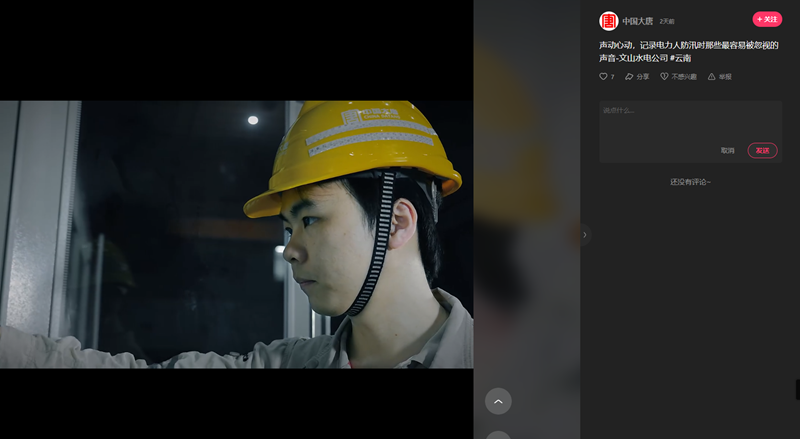
Task: Share the video via 分享
Action: 637,77
